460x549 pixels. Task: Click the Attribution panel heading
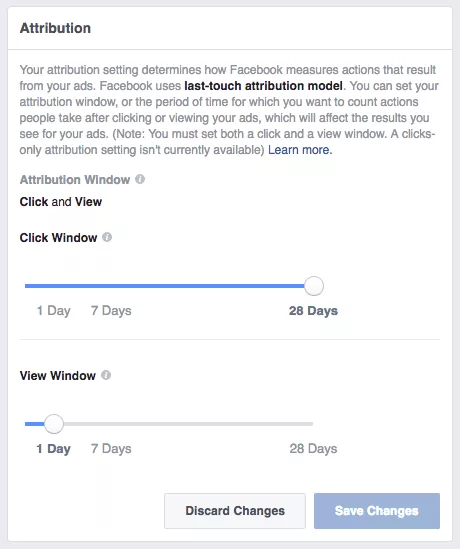55,28
